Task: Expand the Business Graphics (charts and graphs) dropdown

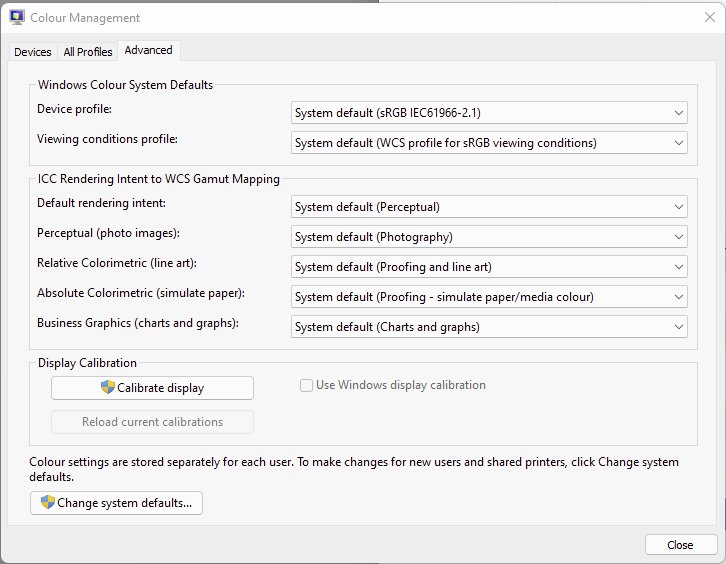Action: (489, 327)
